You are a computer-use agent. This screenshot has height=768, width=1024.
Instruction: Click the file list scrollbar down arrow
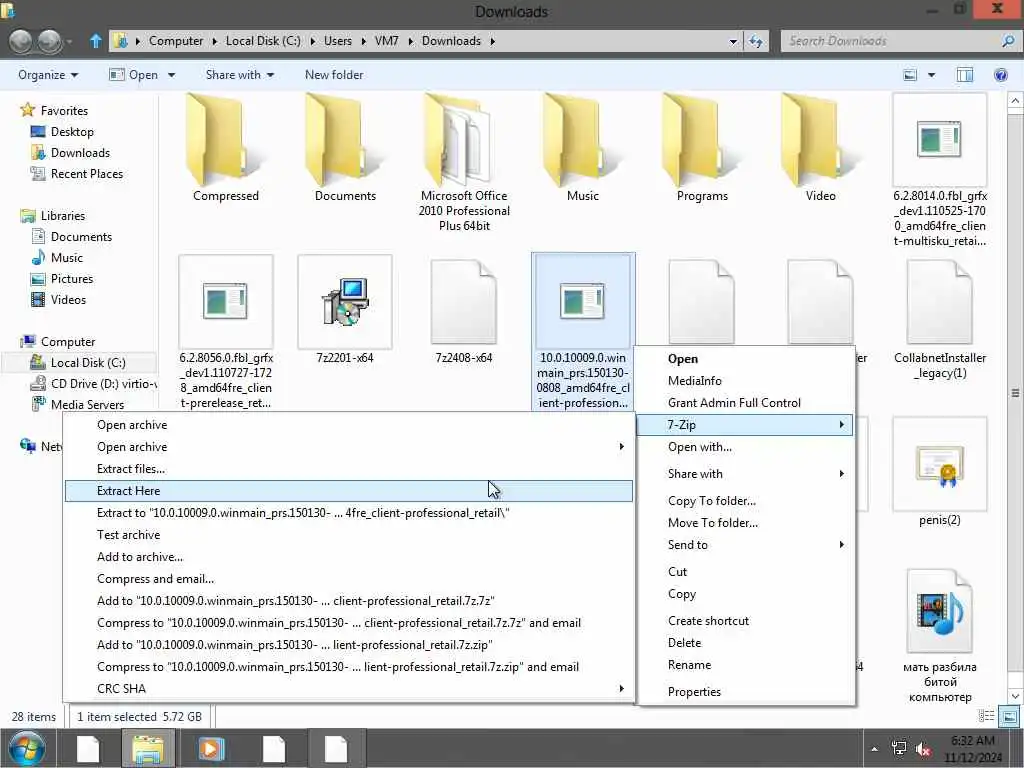(1015, 696)
